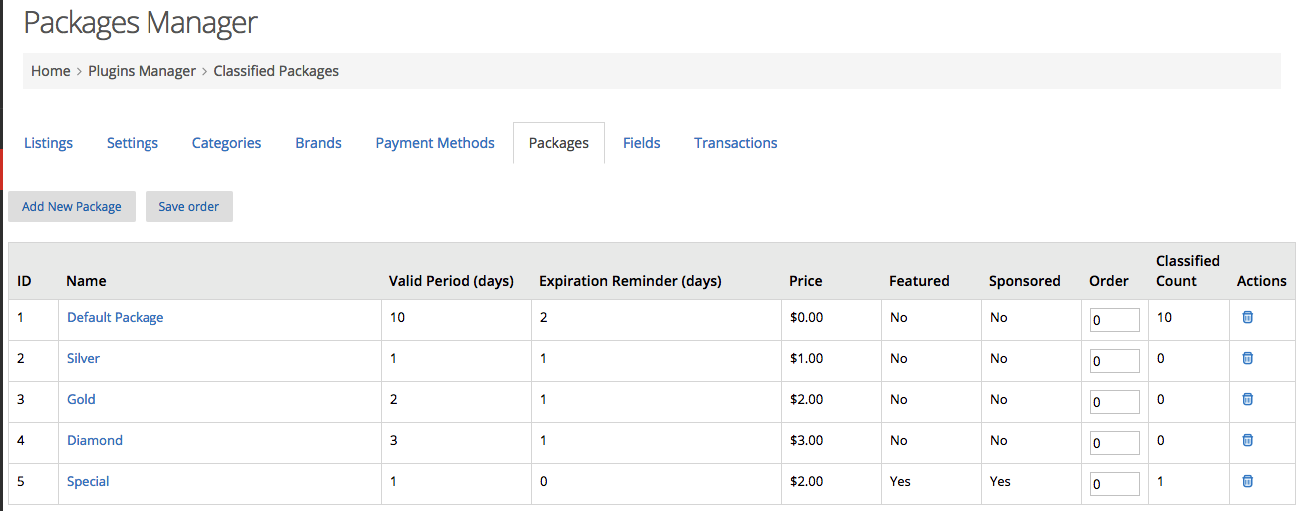The width and height of the screenshot is (1301, 511).
Task: Remove the Gold package using trash icon
Action: tap(1247, 399)
